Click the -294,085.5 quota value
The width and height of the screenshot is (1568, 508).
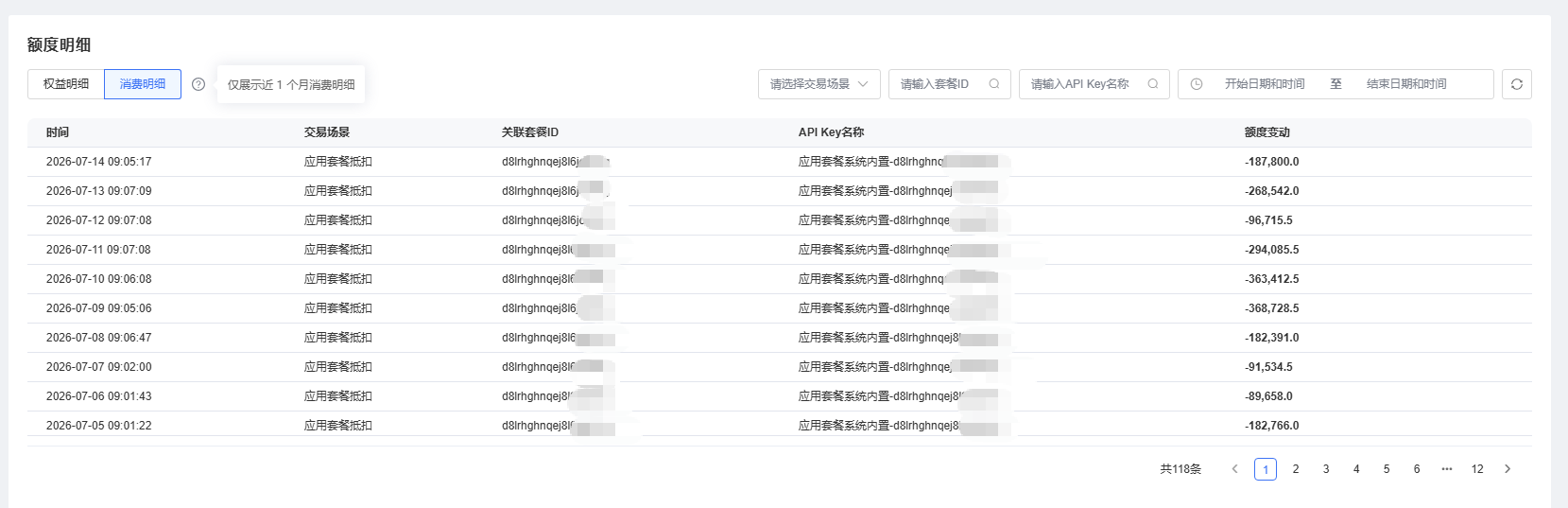coord(1272,250)
